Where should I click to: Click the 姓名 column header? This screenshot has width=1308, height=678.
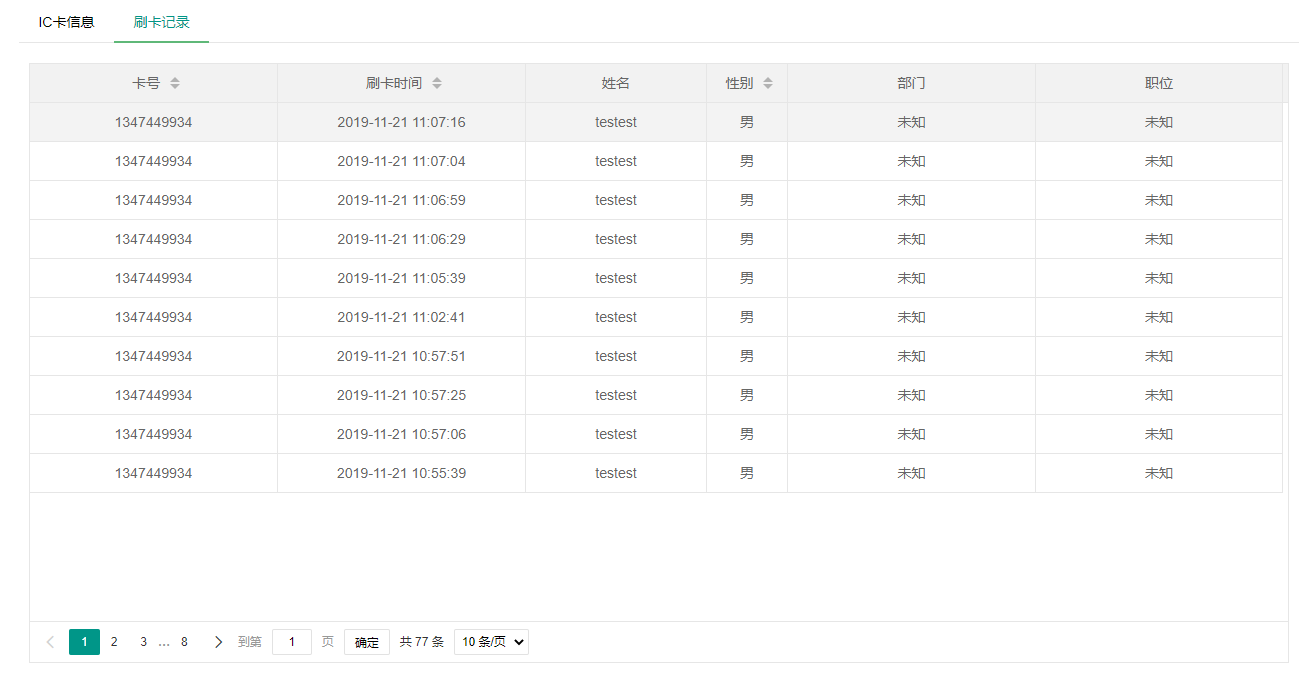point(616,83)
